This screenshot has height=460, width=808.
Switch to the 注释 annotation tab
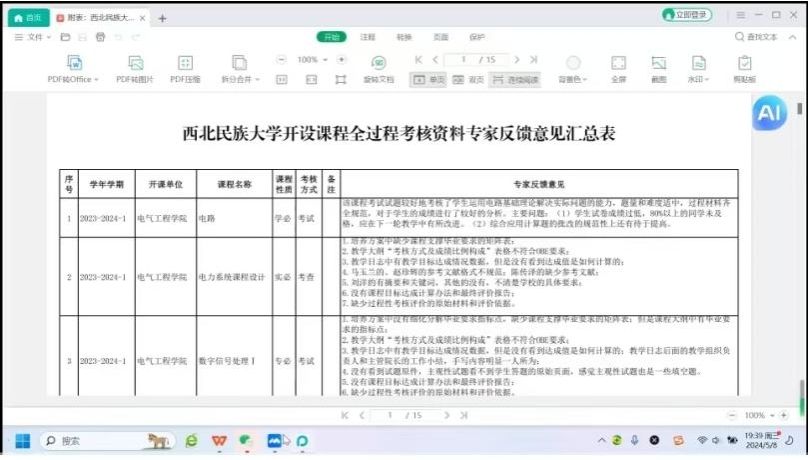(x=367, y=37)
